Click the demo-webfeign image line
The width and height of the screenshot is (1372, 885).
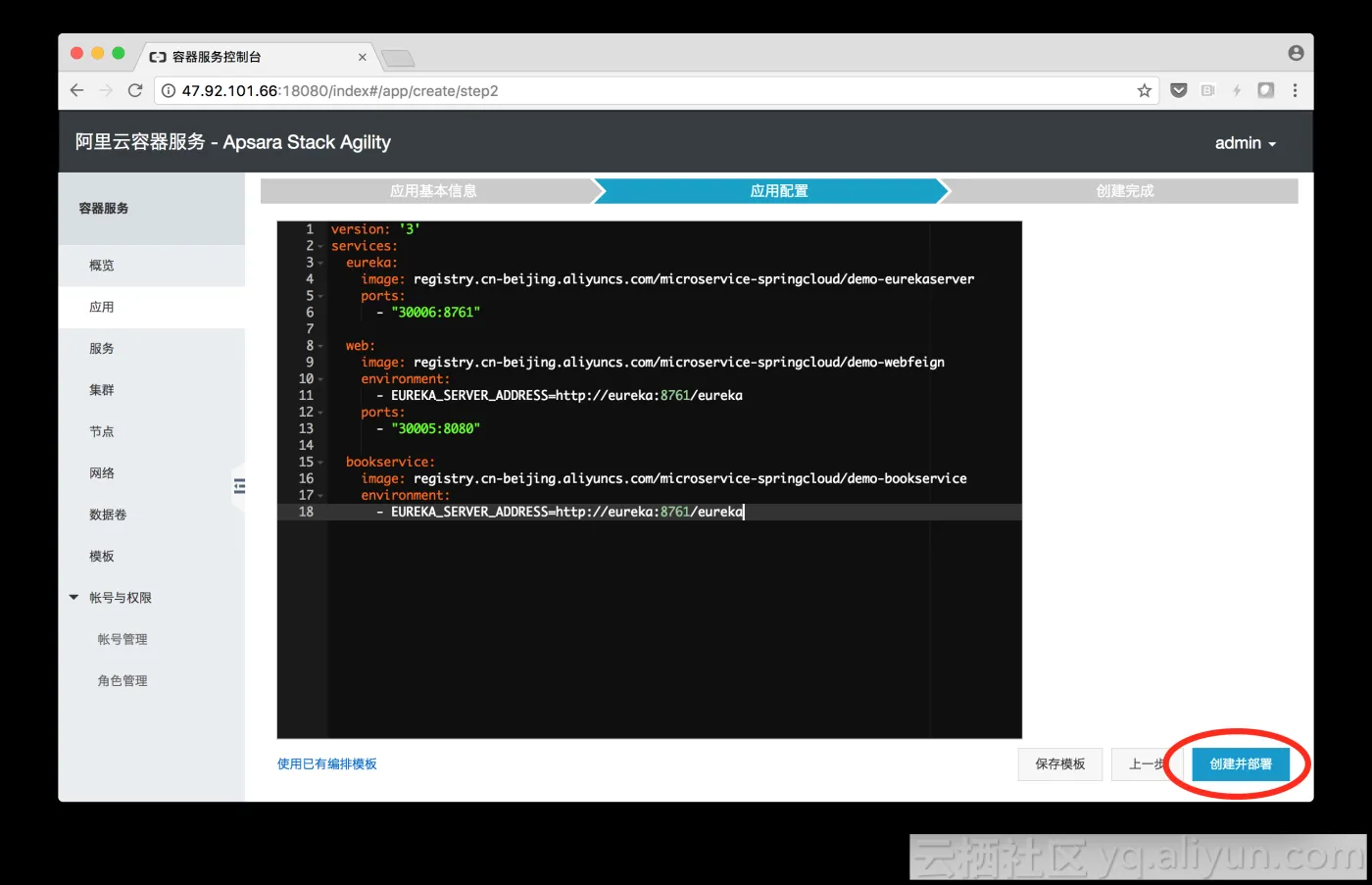click(653, 363)
